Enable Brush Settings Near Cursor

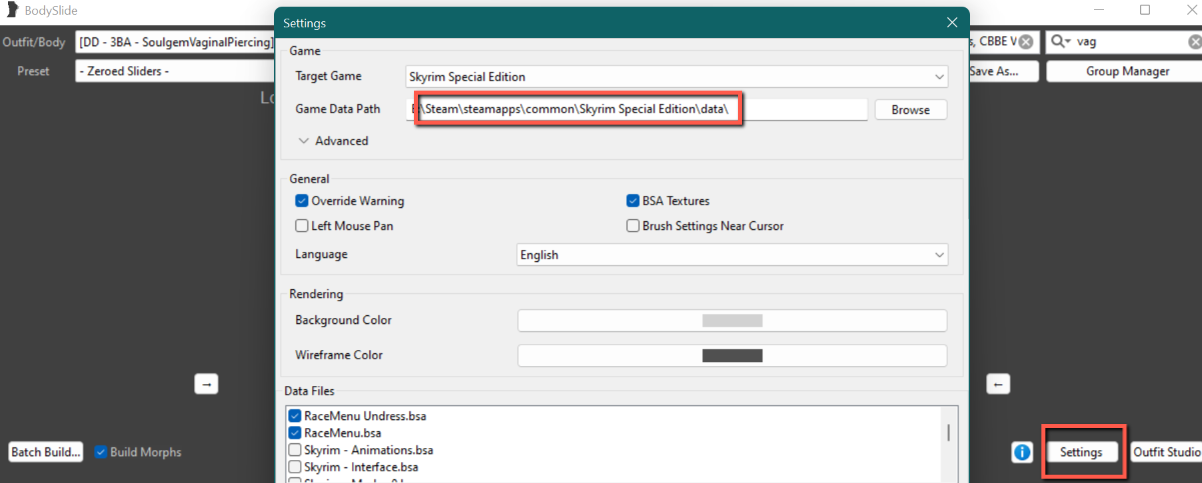click(633, 226)
